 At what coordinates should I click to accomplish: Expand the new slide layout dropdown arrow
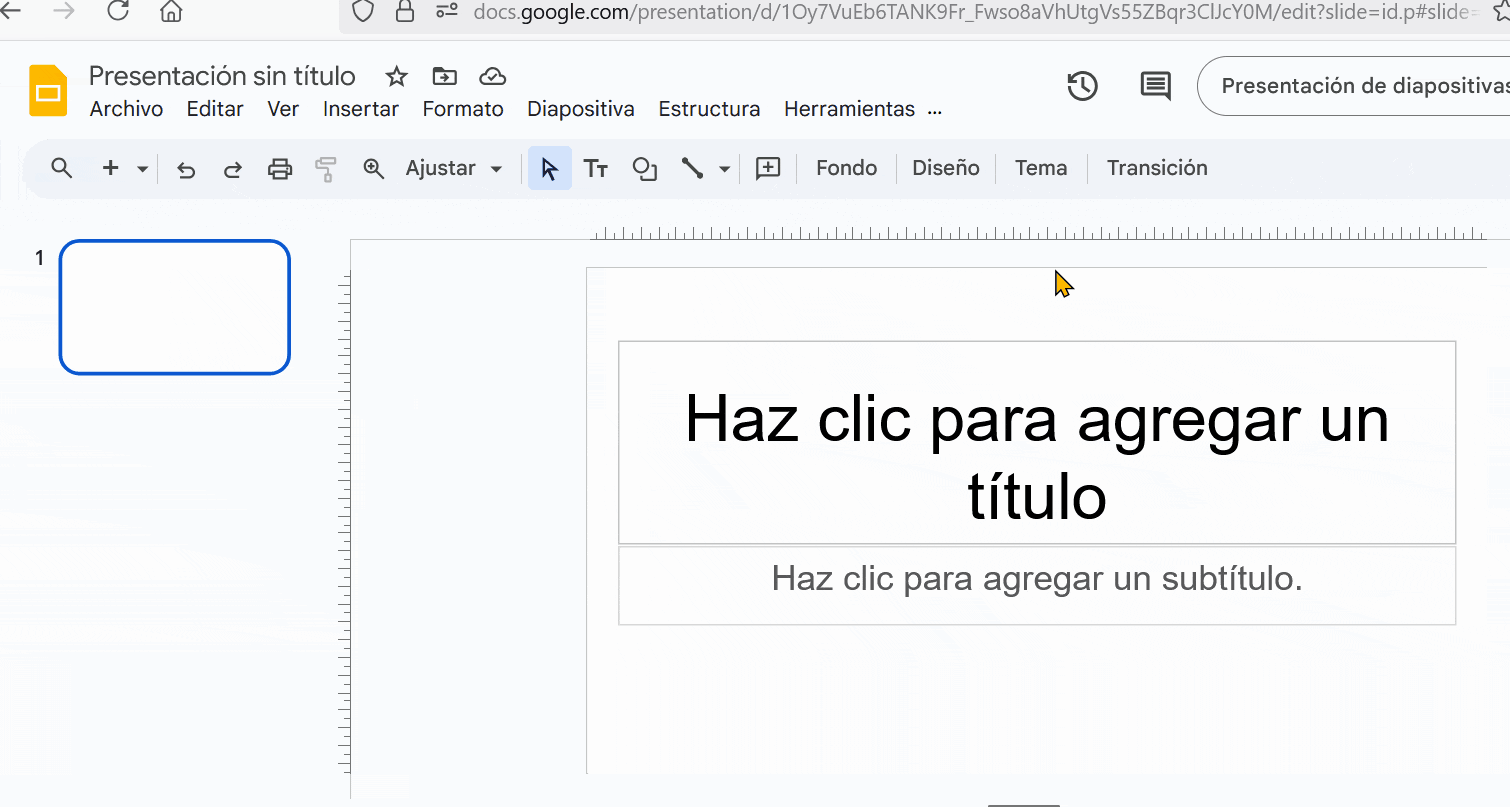tap(142, 169)
